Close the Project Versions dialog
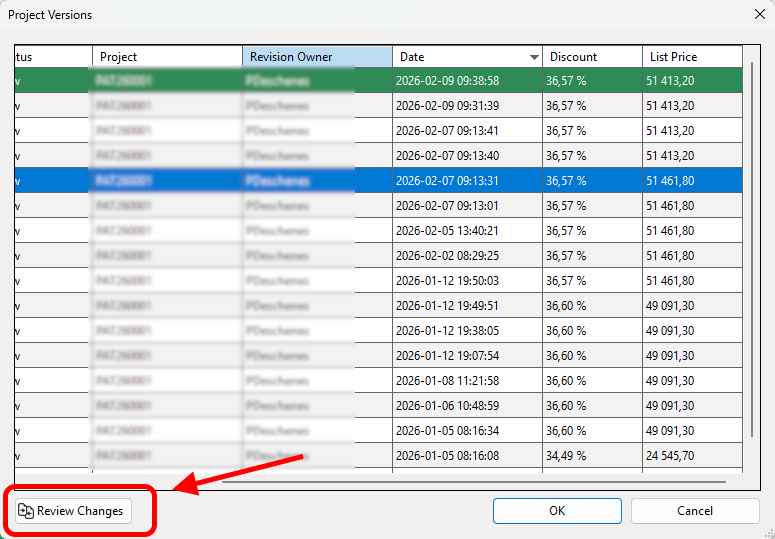This screenshot has height=539, width=775. click(x=756, y=15)
